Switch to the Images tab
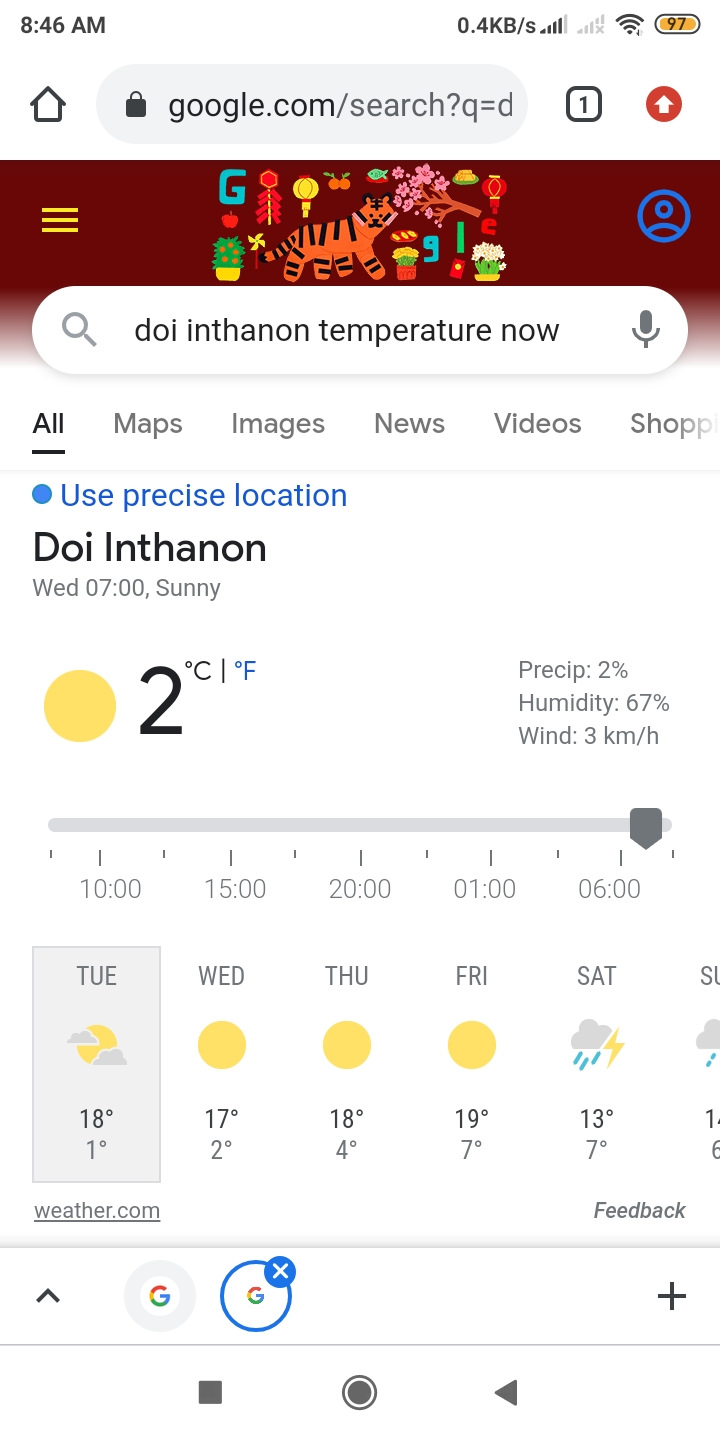 coord(278,424)
